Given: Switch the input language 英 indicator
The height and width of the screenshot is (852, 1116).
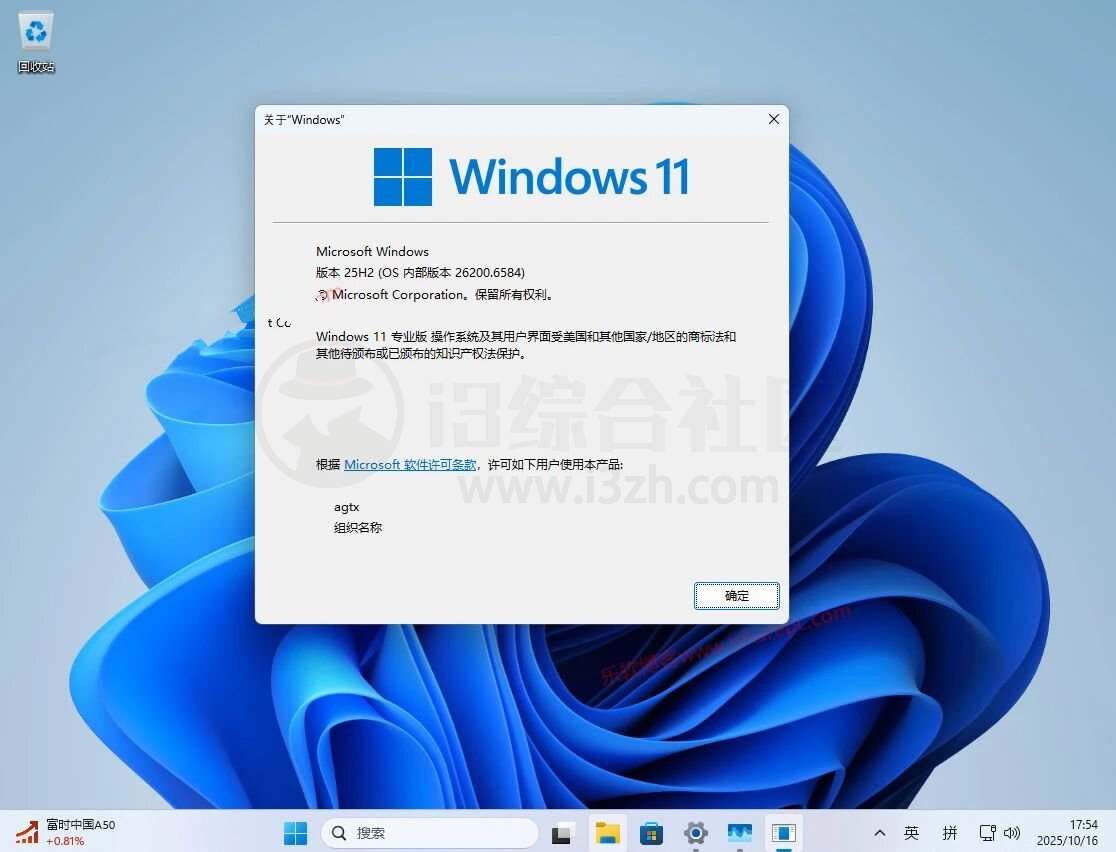Looking at the screenshot, I should click(911, 832).
